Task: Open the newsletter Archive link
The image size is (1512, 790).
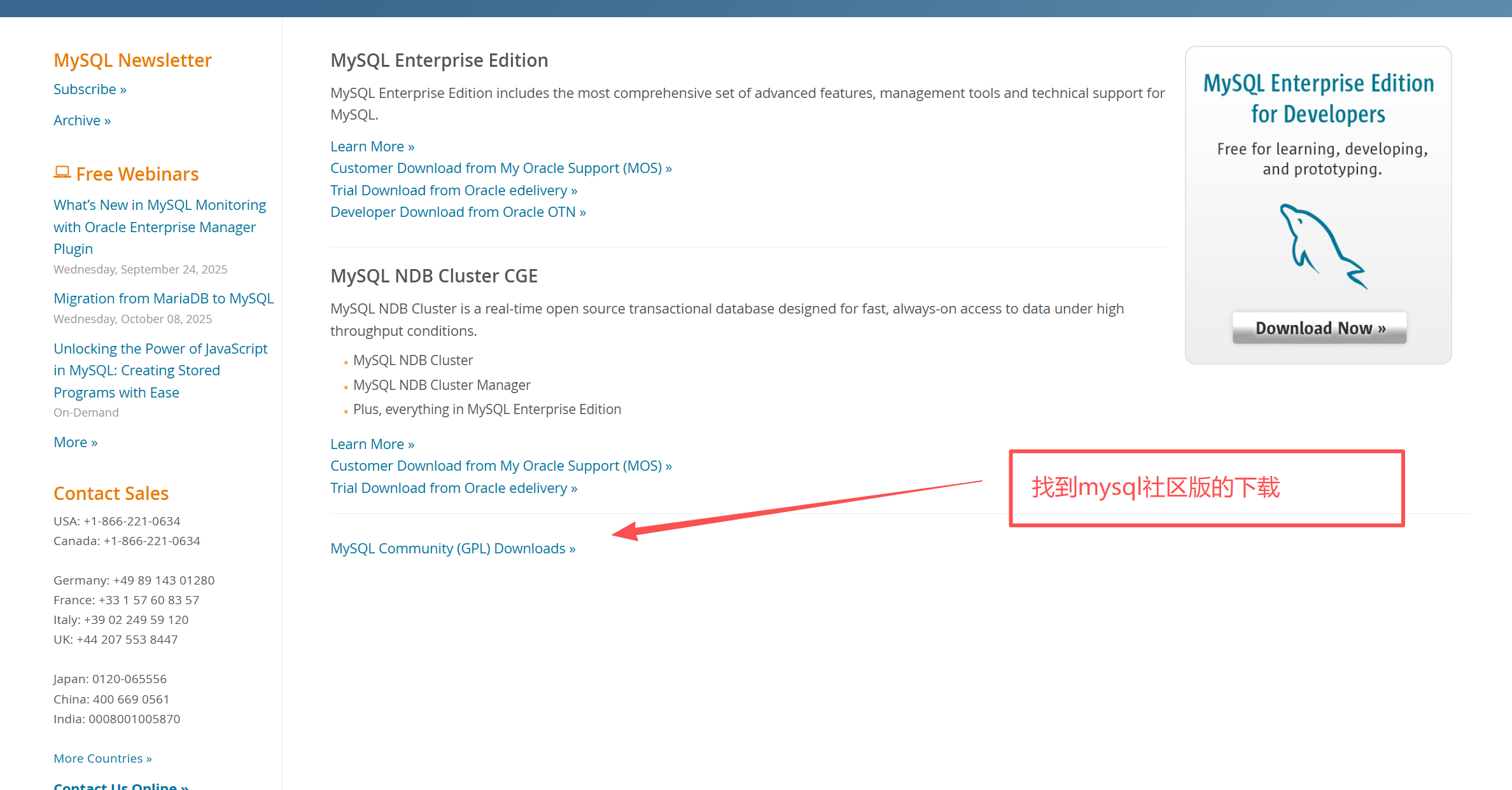Action: coord(81,120)
